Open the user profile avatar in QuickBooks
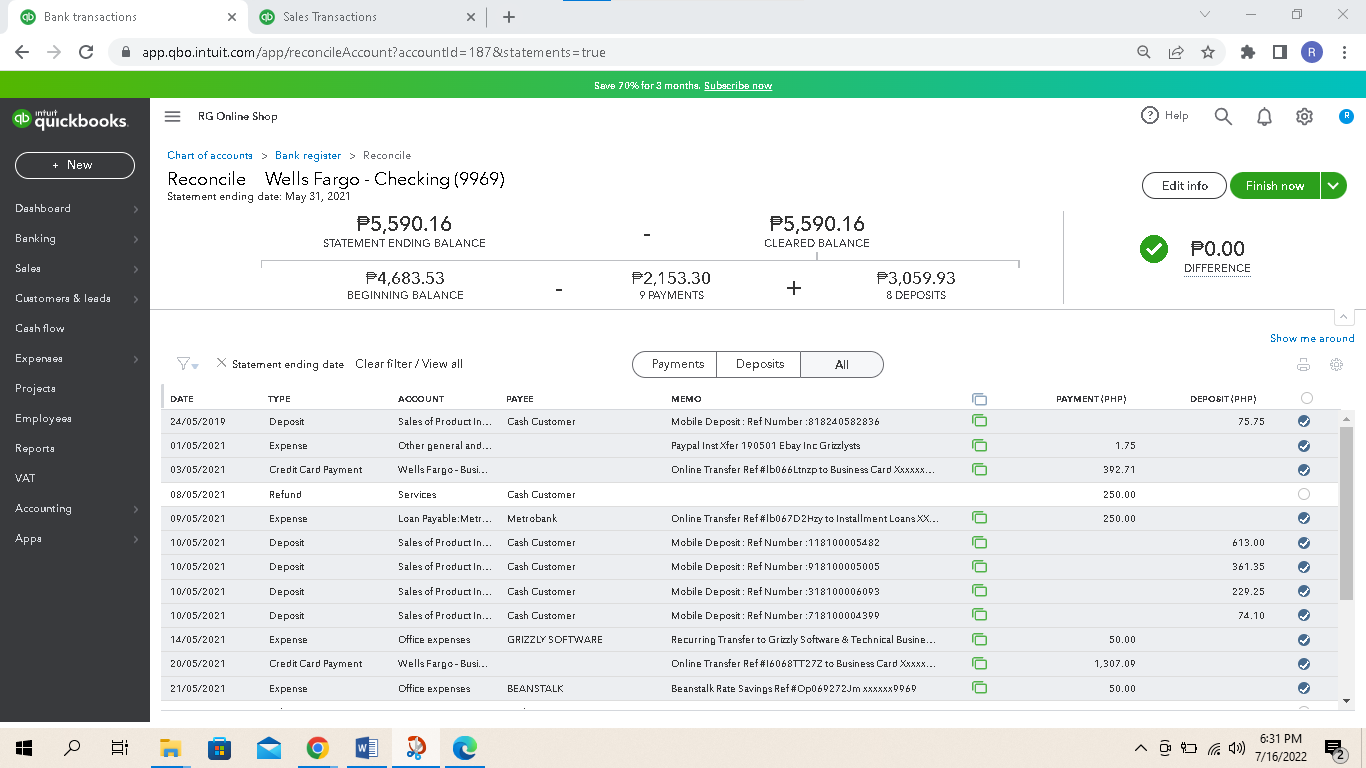This screenshot has height=768, width=1366. pos(1346,116)
